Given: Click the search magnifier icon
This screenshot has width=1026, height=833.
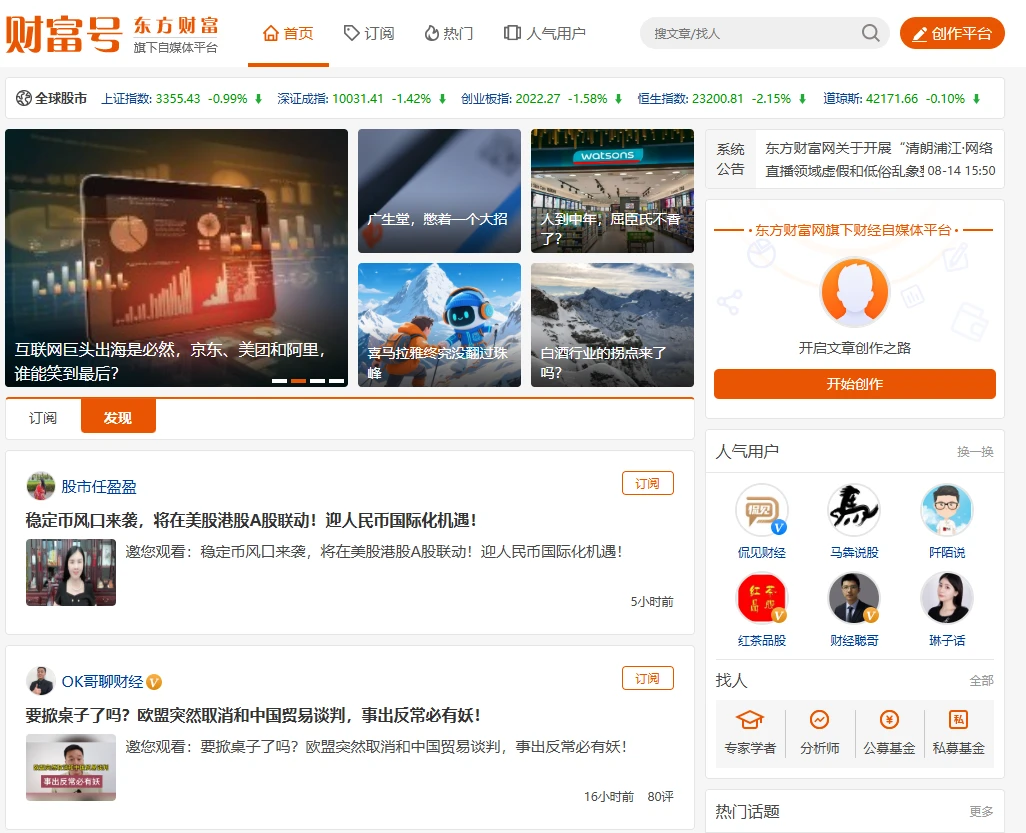Looking at the screenshot, I should [x=870, y=33].
